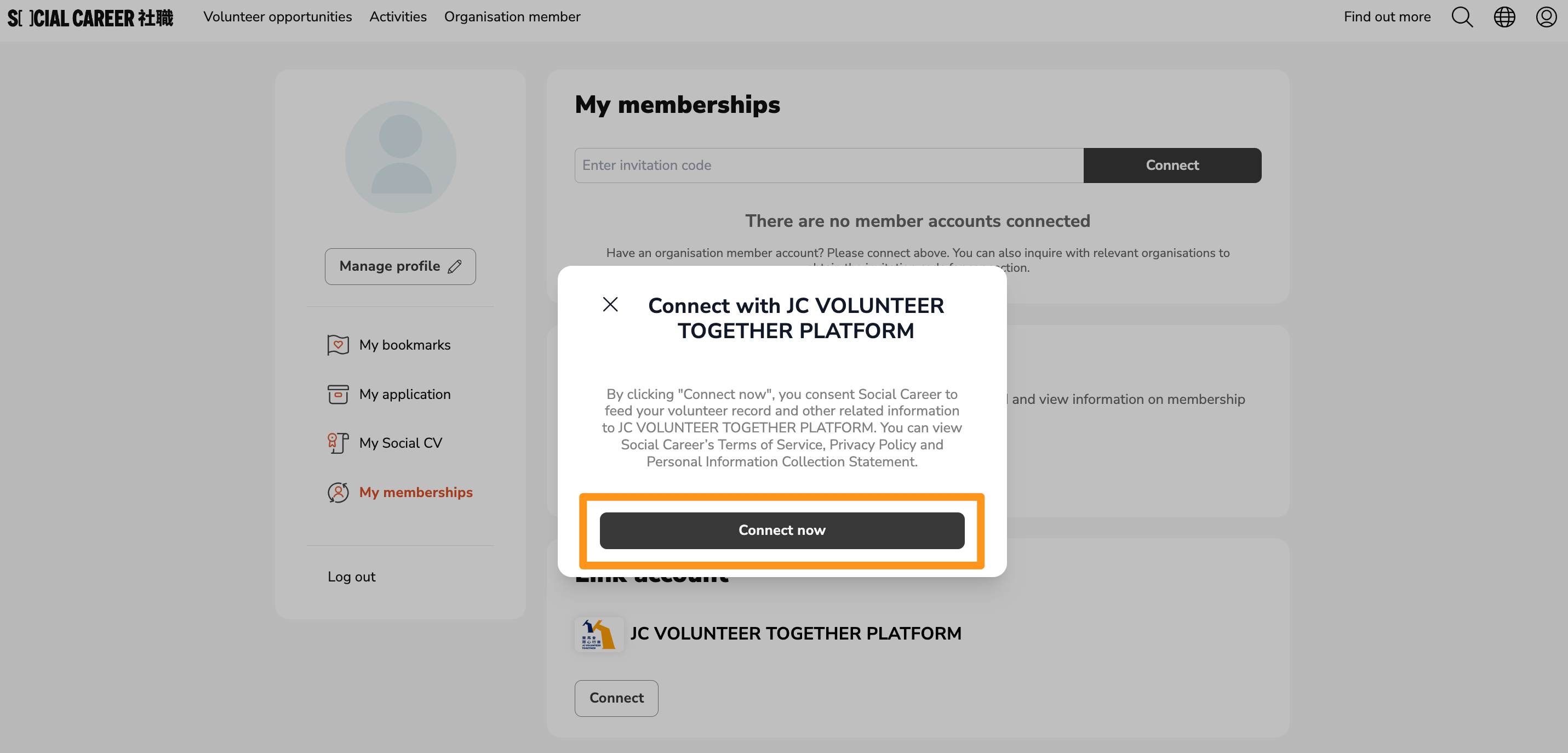This screenshot has width=1568, height=753.
Task: Click the My application box icon
Action: [338, 395]
